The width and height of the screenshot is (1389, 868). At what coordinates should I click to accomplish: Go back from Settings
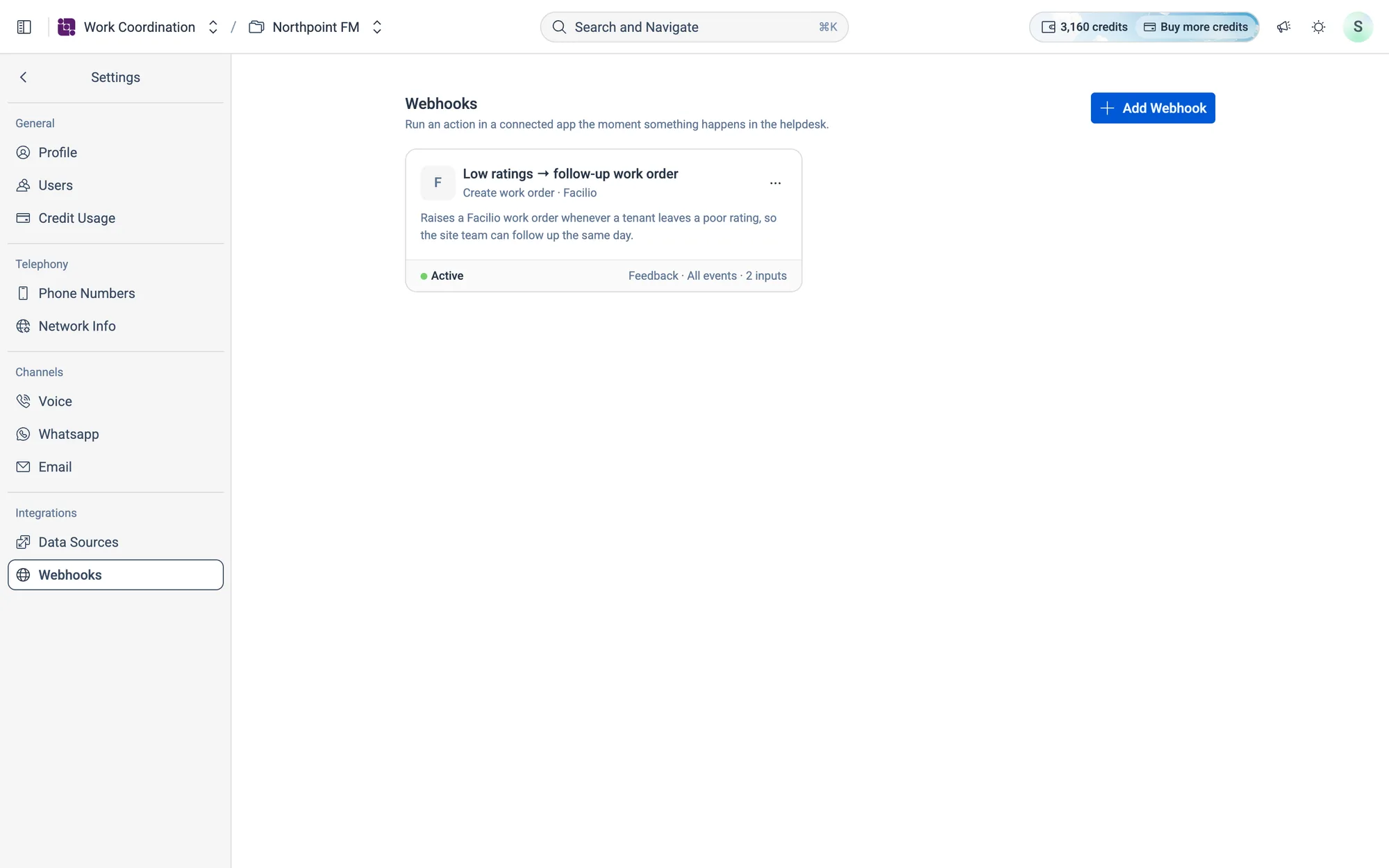coord(24,77)
